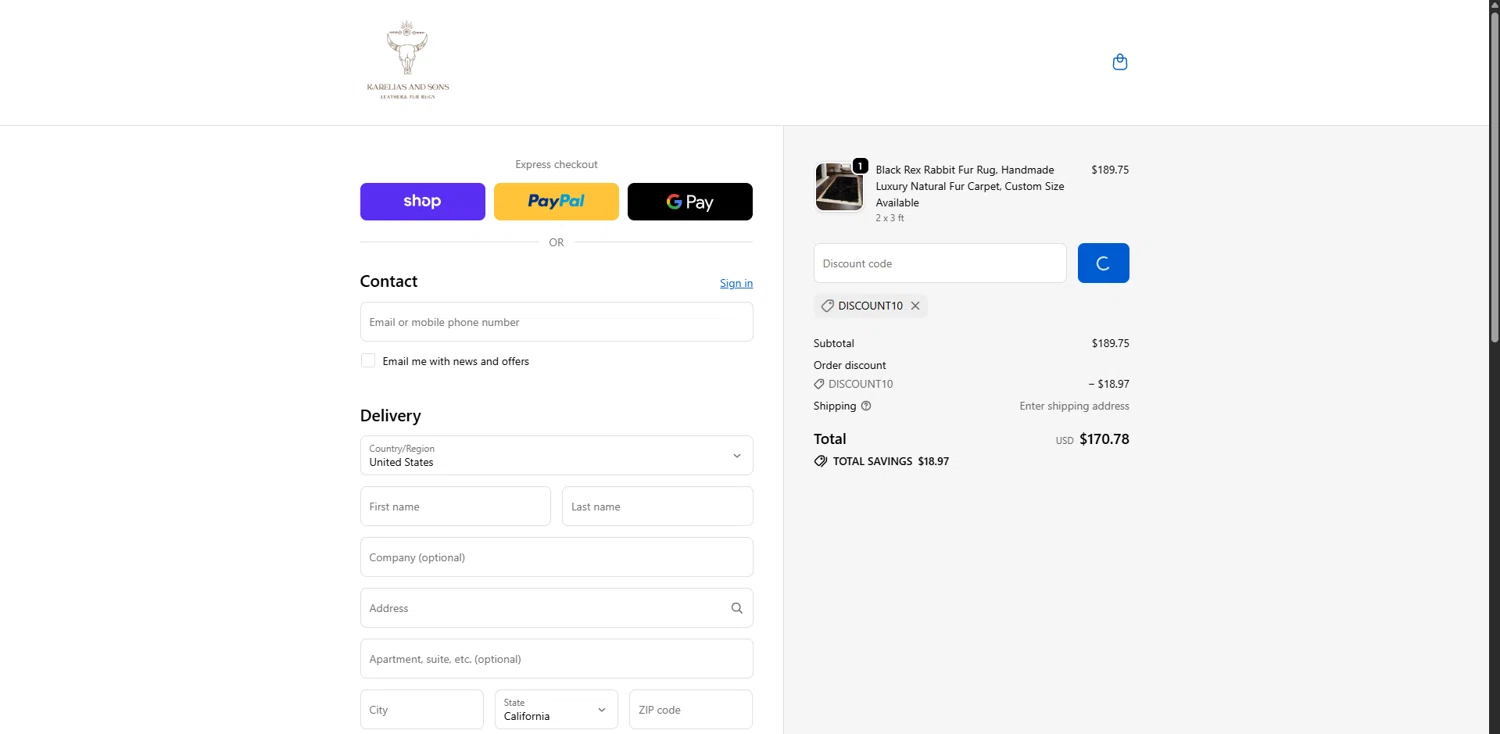Remove the DISCOUNT10 code tag
The width and height of the screenshot is (1500, 734).
click(915, 306)
